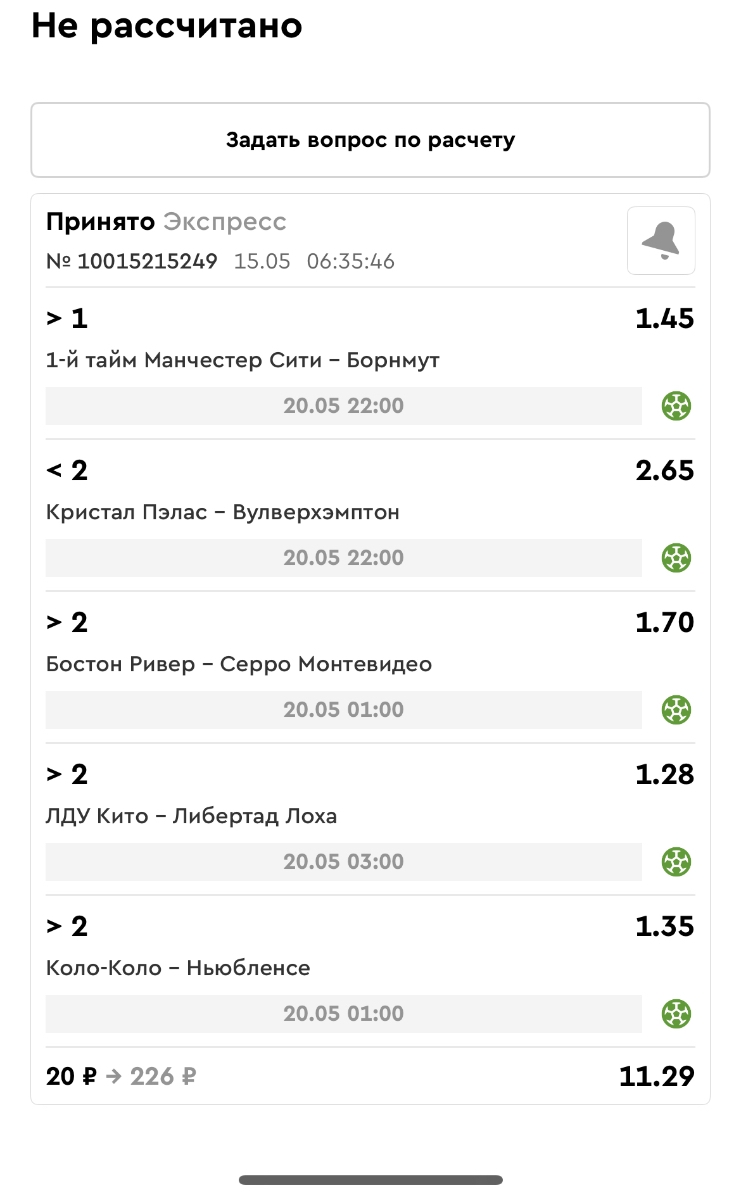Click soccer ball icon for Манчестер Сити match

click(x=677, y=406)
